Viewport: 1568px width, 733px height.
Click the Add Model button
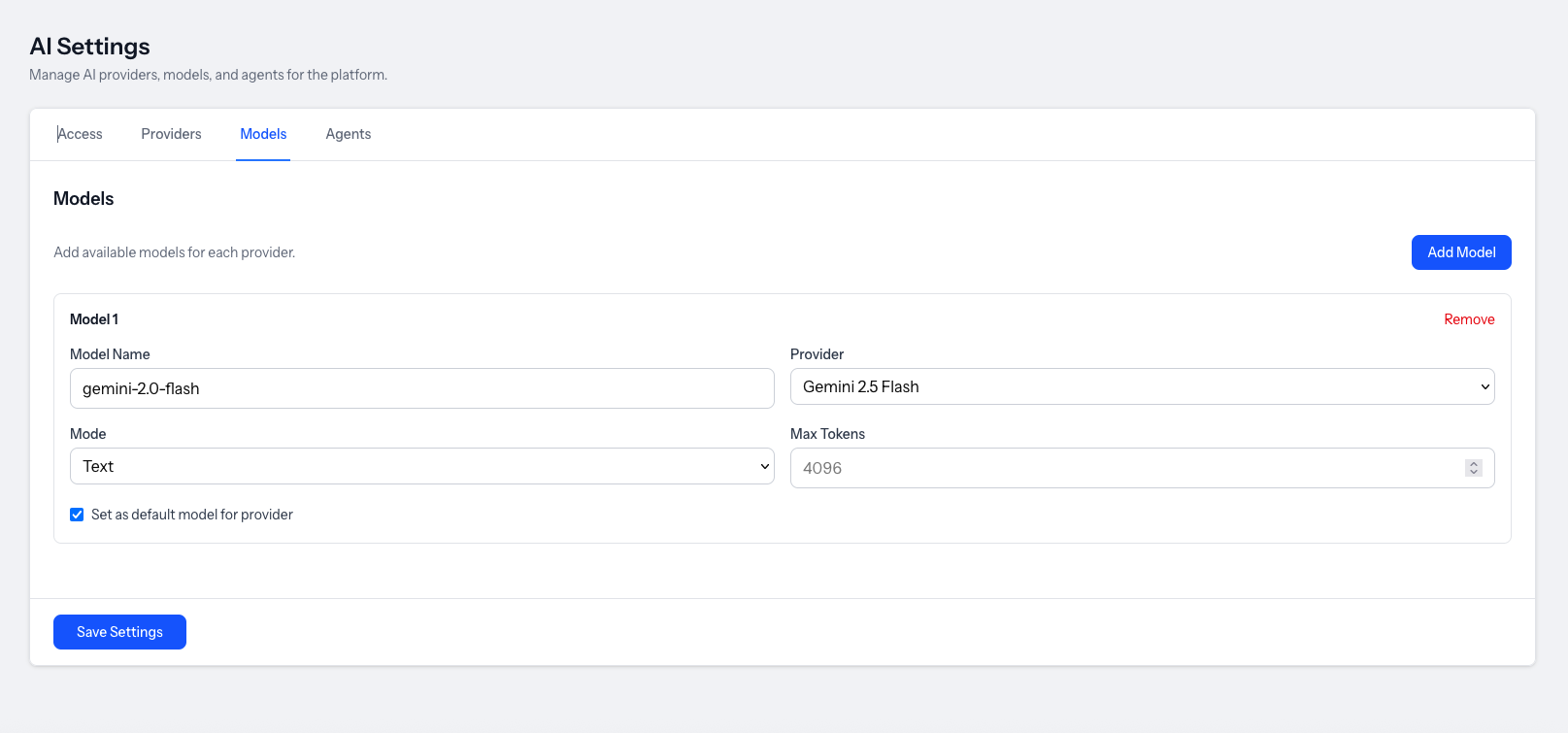pyautogui.click(x=1460, y=252)
